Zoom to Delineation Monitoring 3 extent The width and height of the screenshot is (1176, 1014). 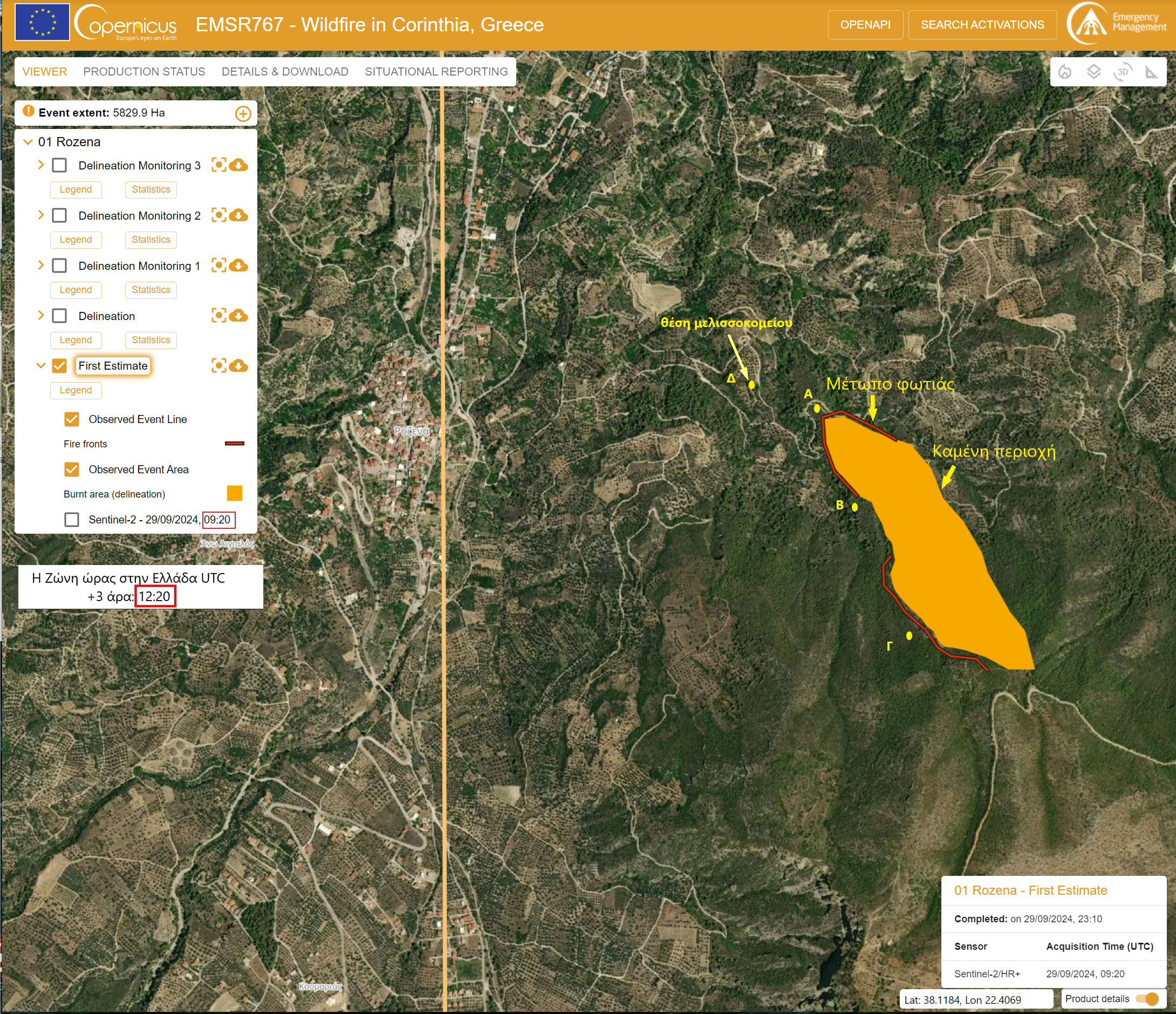point(218,165)
